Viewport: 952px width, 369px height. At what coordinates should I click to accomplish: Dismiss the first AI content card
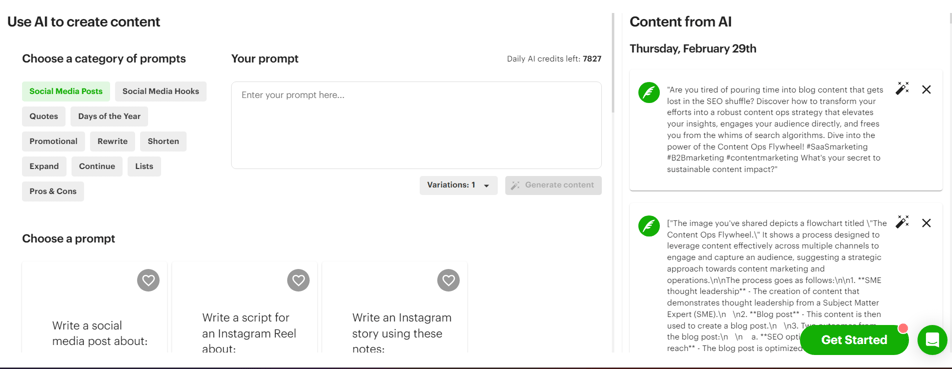click(x=926, y=90)
